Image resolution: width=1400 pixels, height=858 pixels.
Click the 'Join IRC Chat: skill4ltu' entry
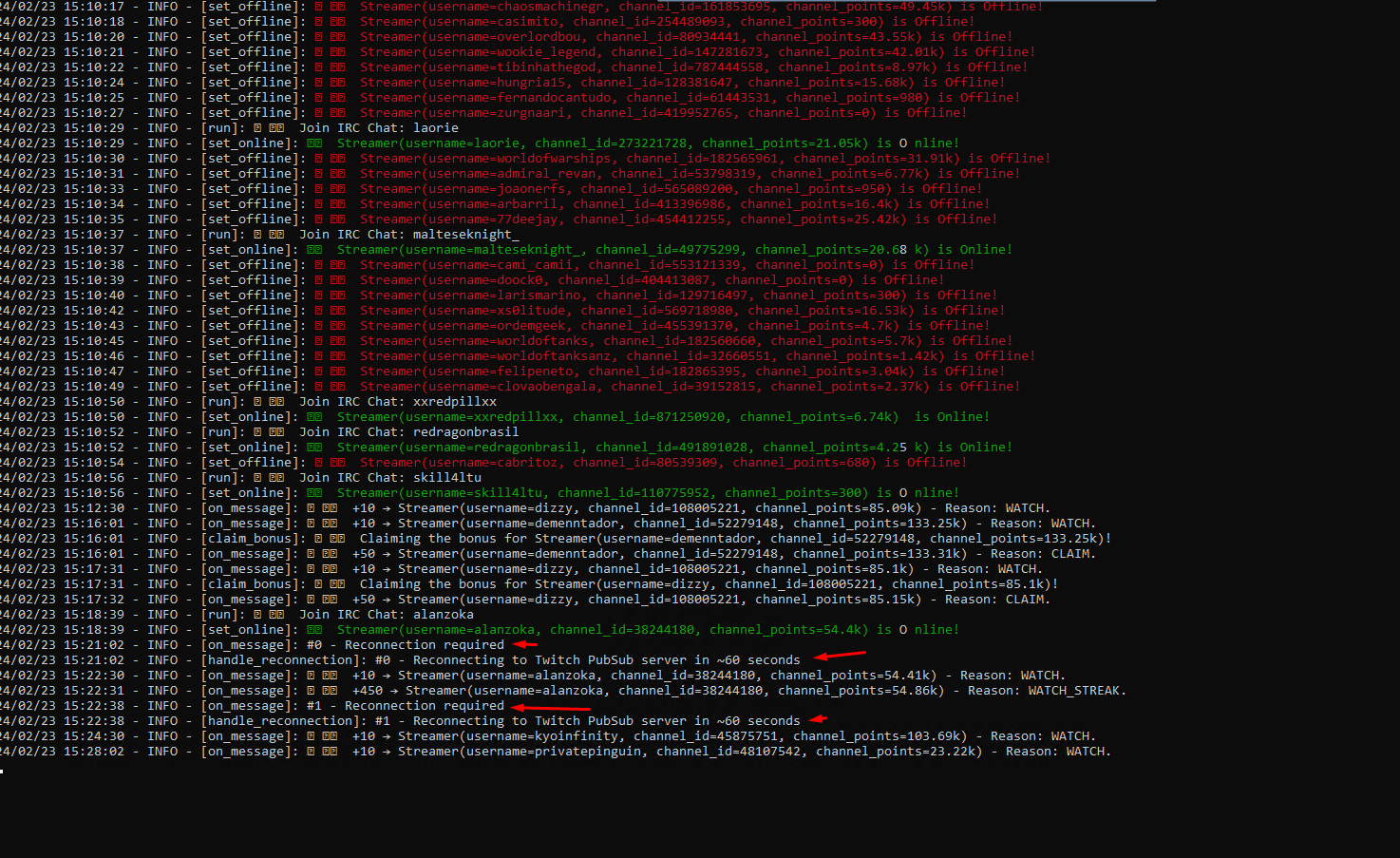[x=390, y=478]
